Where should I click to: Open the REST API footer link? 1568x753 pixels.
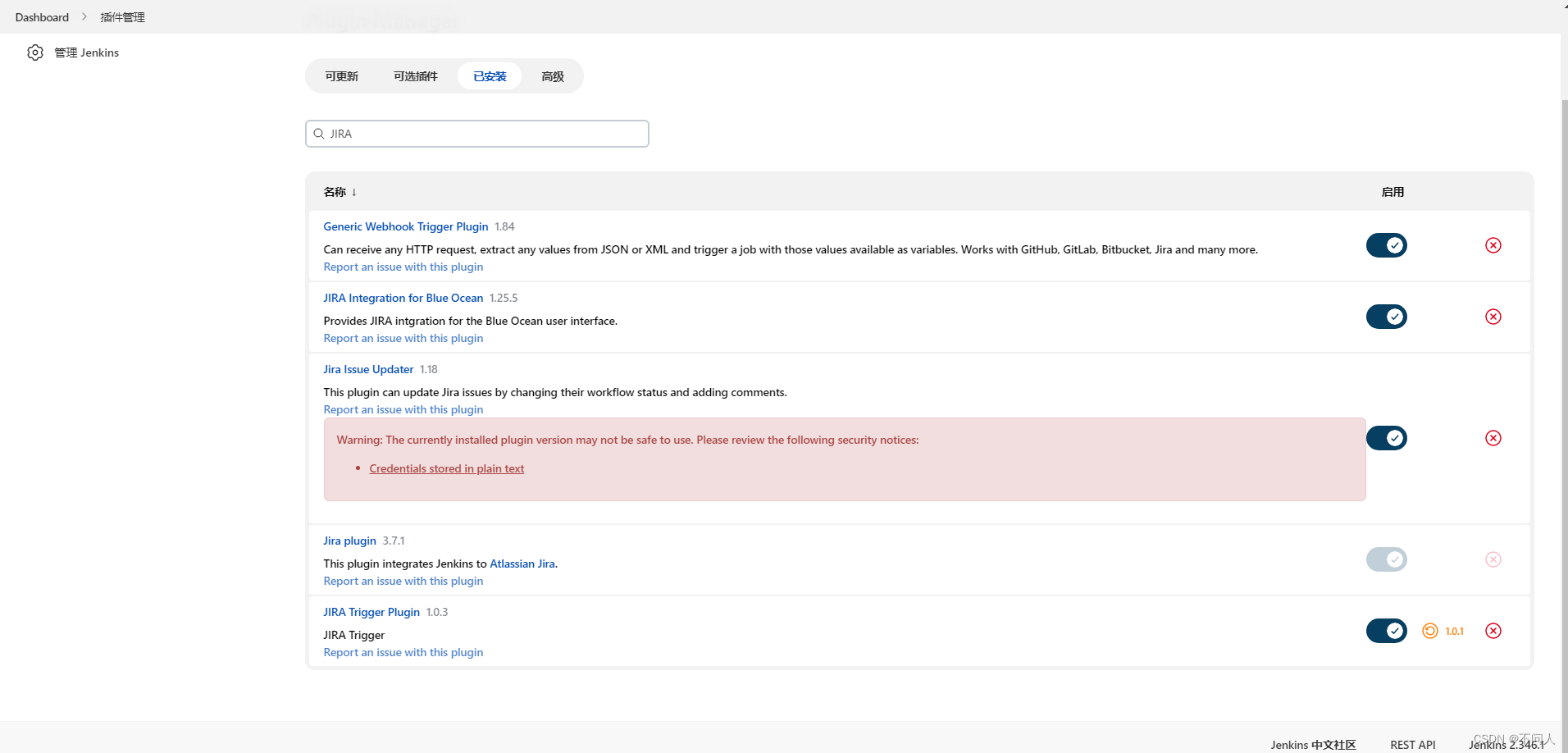click(1413, 745)
